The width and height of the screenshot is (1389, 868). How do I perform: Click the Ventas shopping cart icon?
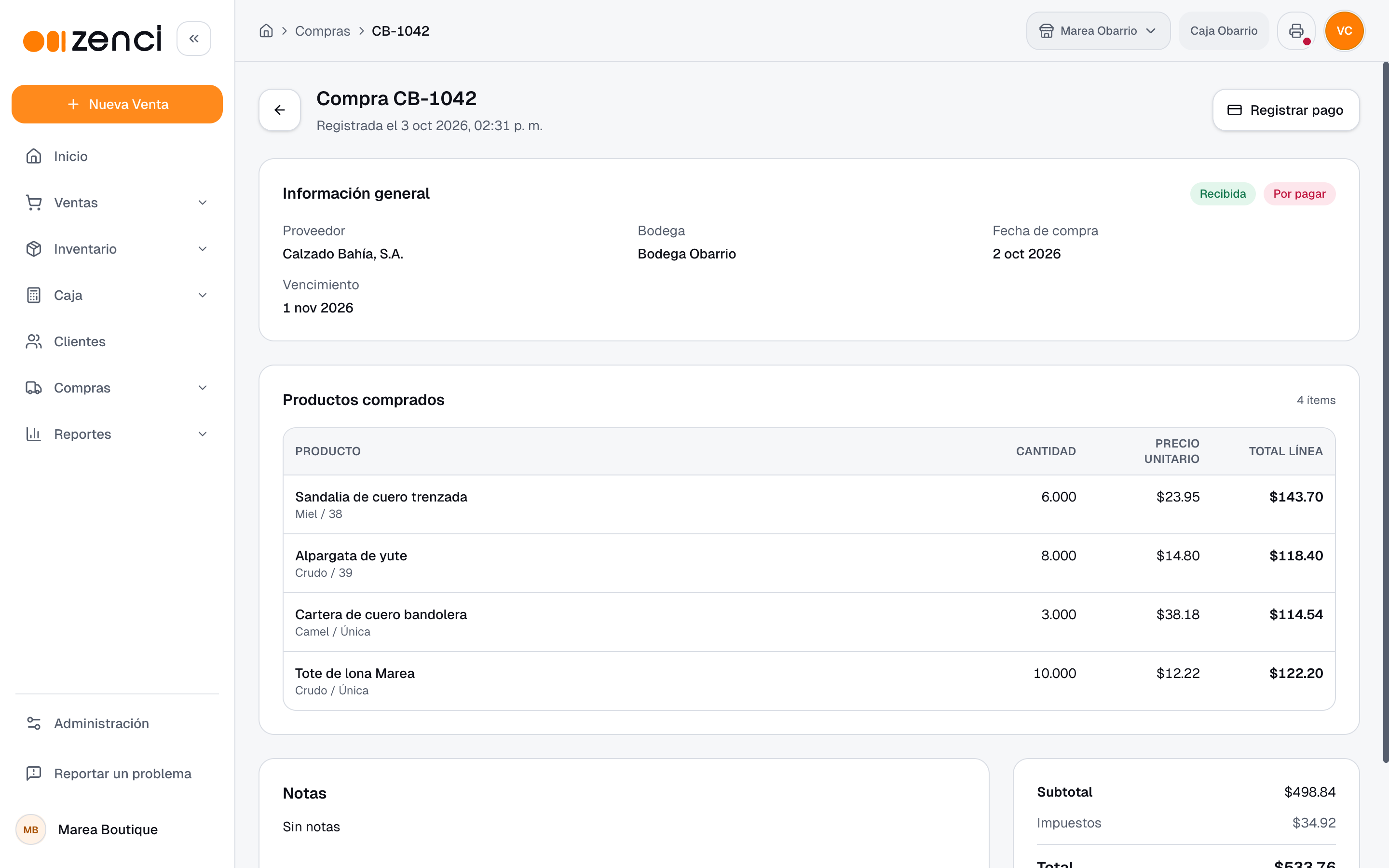(x=34, y=203)
